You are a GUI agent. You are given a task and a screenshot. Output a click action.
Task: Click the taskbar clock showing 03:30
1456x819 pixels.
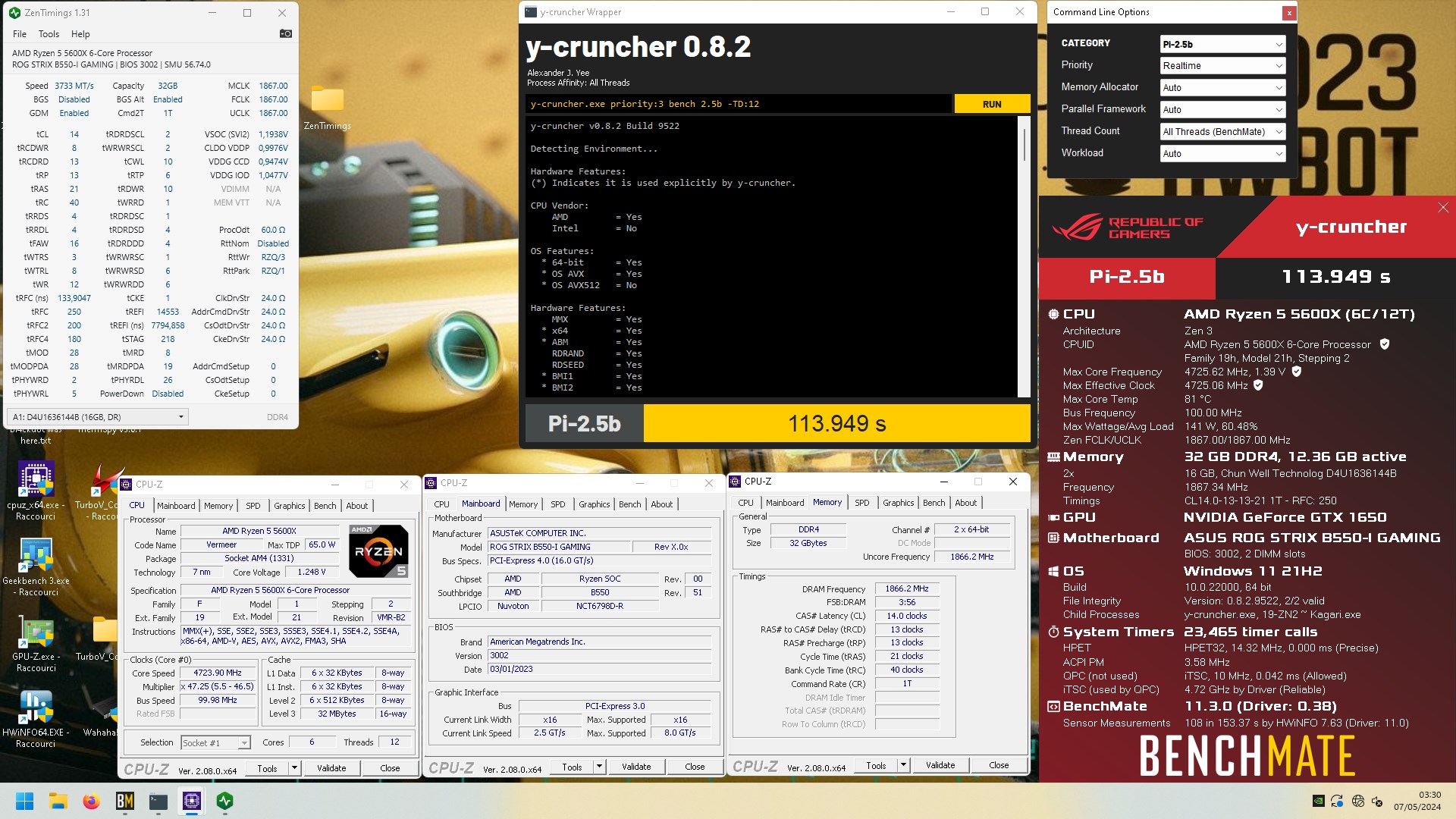pos(1417,801)
